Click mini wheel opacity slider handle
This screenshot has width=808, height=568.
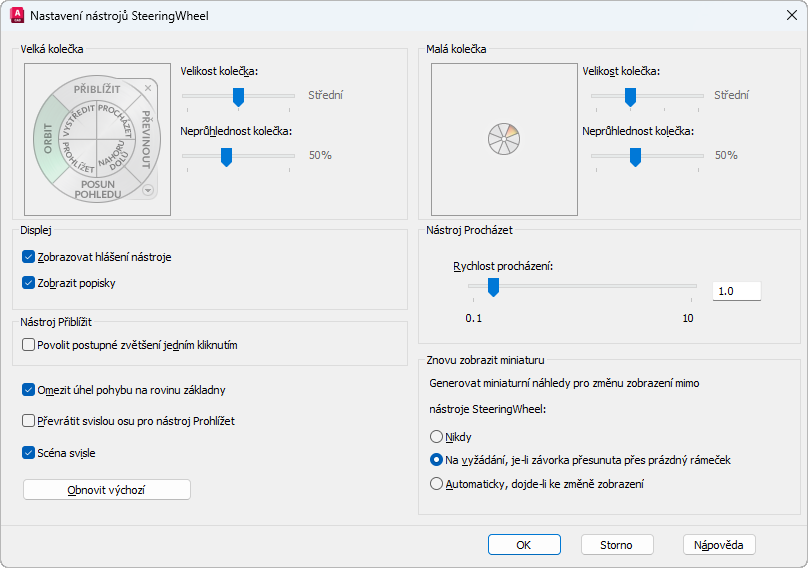(635, 157)
